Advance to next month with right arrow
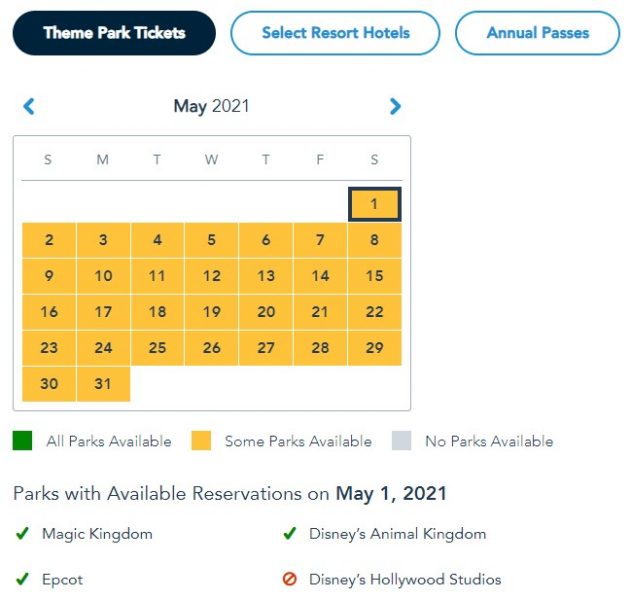631x600 pixels. (395, 106)
